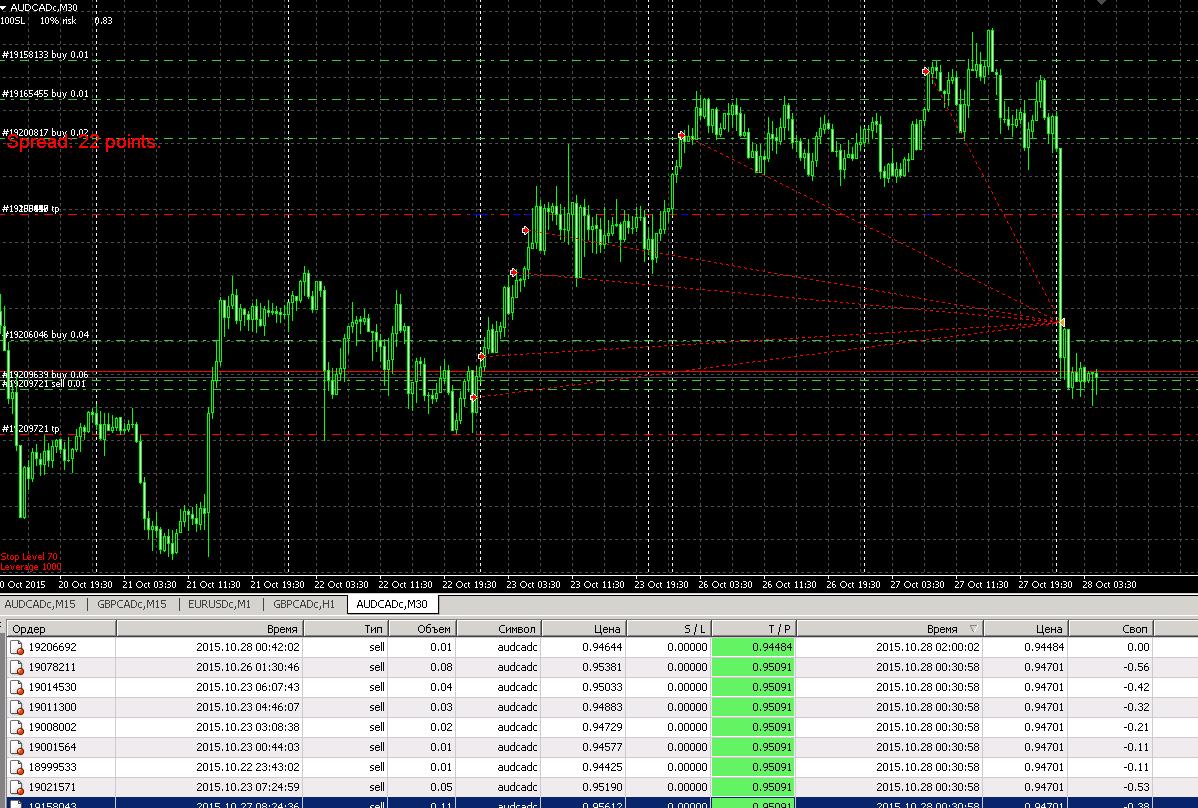Click the Leverage 1000 text on chart
1198x808 pixels.
click(x=31, y=567)
